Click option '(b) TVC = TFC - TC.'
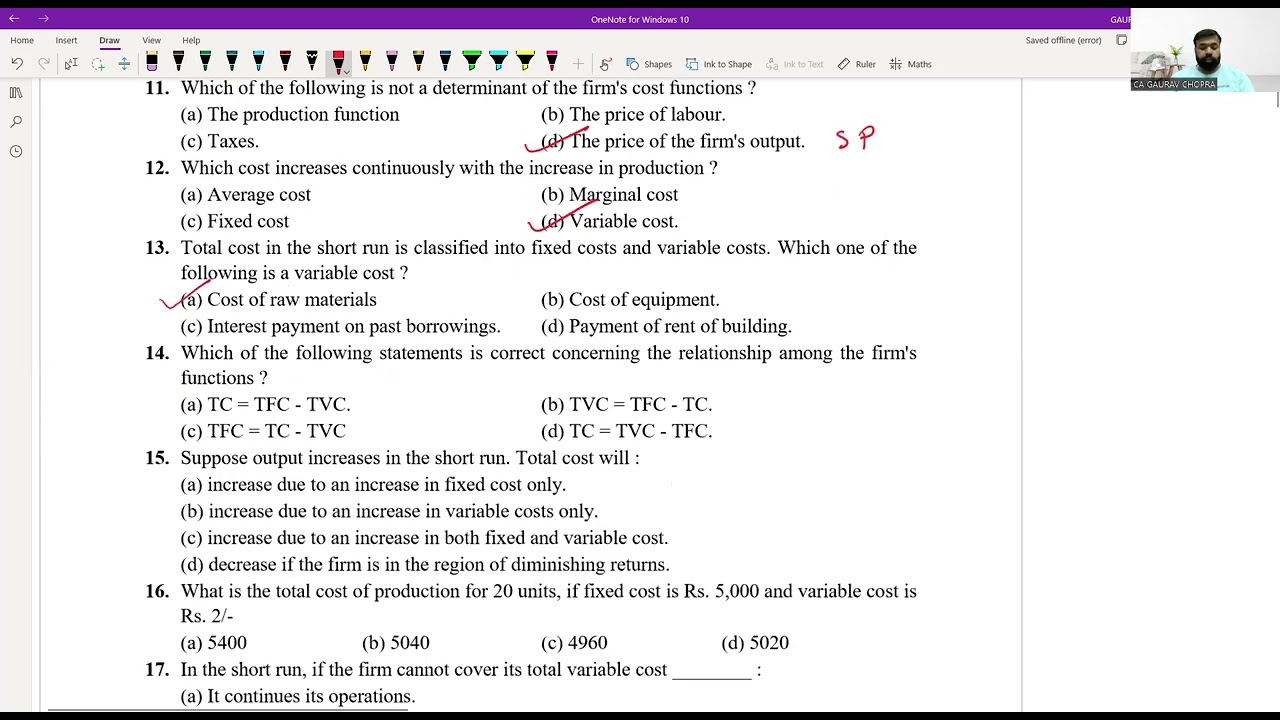This screenshot has width=1280, height=720. point(627,405)
